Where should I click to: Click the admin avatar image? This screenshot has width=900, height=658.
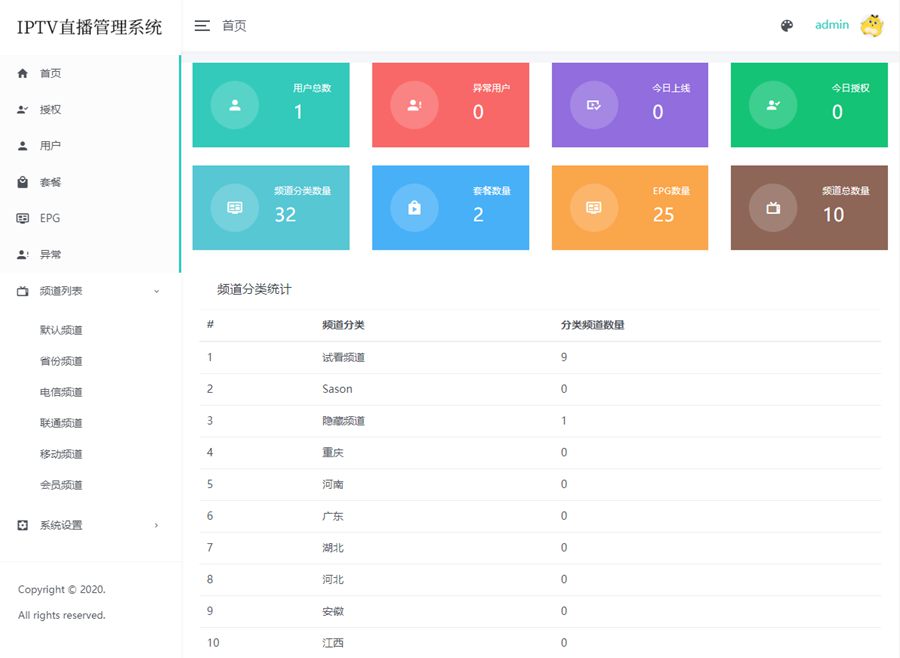[872, 26]
